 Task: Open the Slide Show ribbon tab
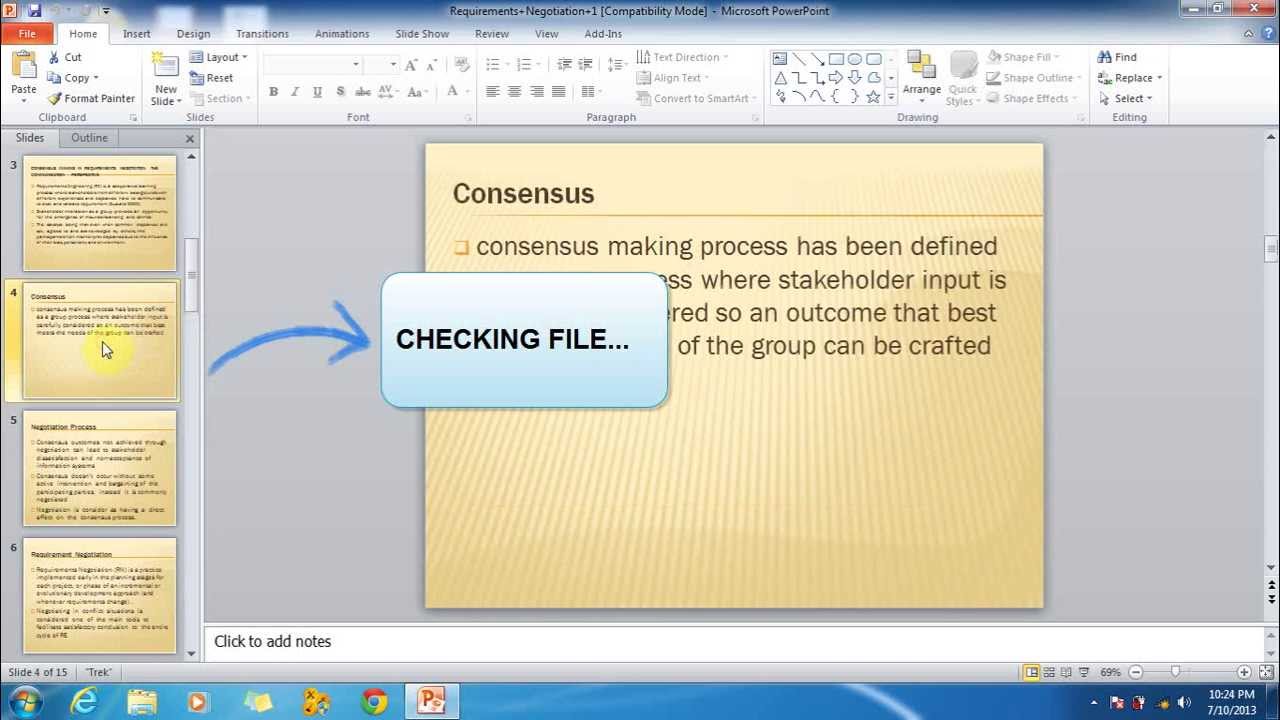(x=422, y=34)
